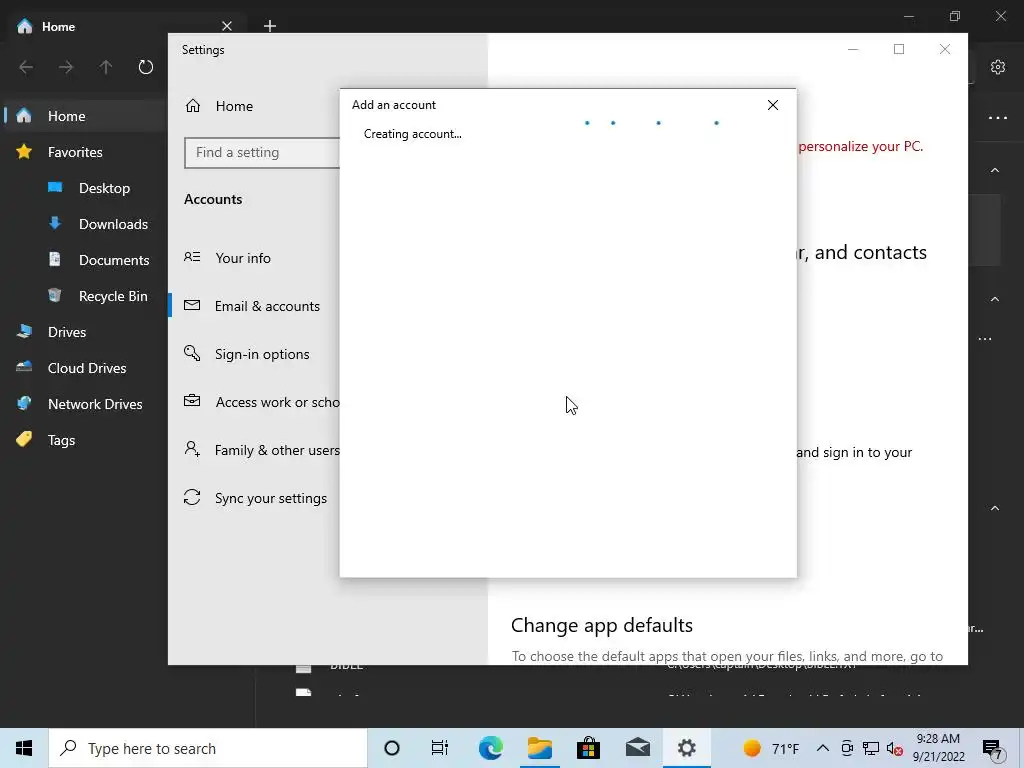The width and height of the screenshot is (1024, 768).
Task: Click the Favorites star icon
Action: coord(24,152)
